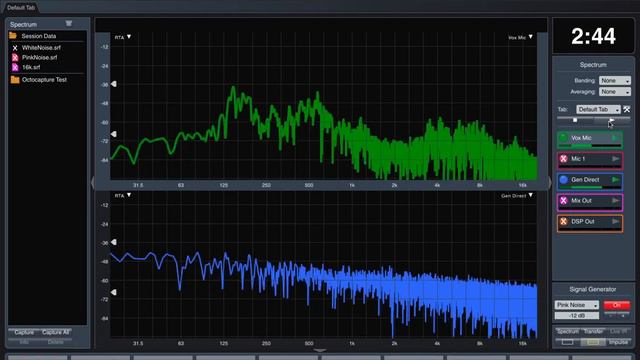Open the Vox Mic source dropdown on upper plot

click(x=520, y=37)
